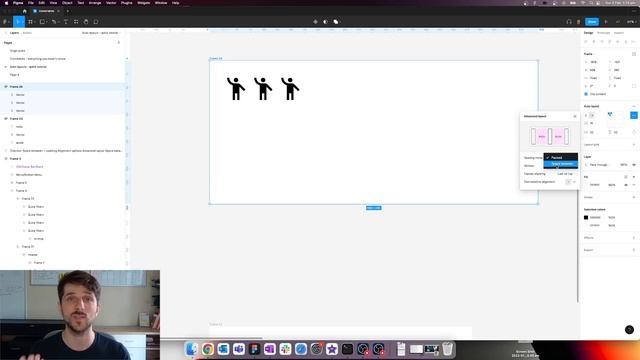The image size is (640, 360).
Task: Click the Create component icon
Action: (315, 22)
